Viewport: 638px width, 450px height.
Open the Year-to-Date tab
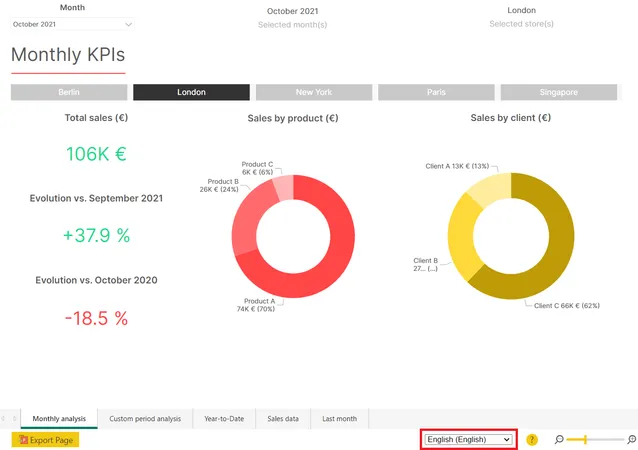click(x=224, y=419)
